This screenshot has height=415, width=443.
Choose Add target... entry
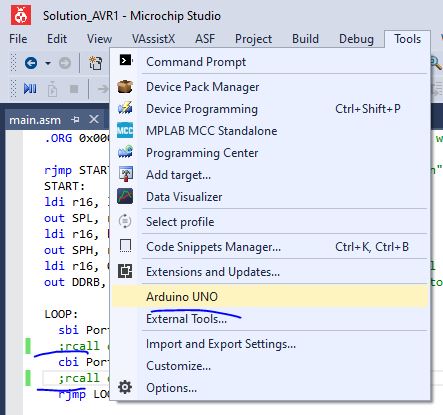pyautogui.click(x=270, y=175)
